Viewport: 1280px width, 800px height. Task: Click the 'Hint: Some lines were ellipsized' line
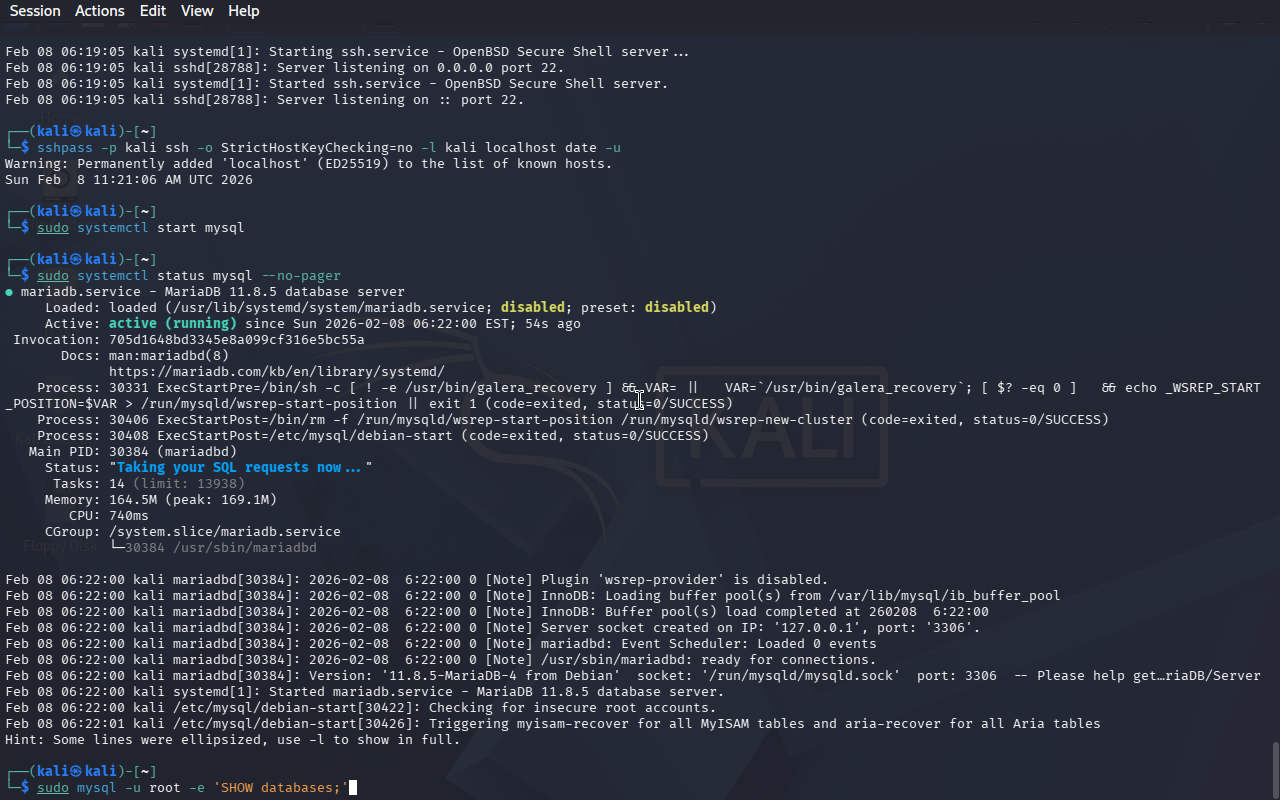click(x=232, y=740)
